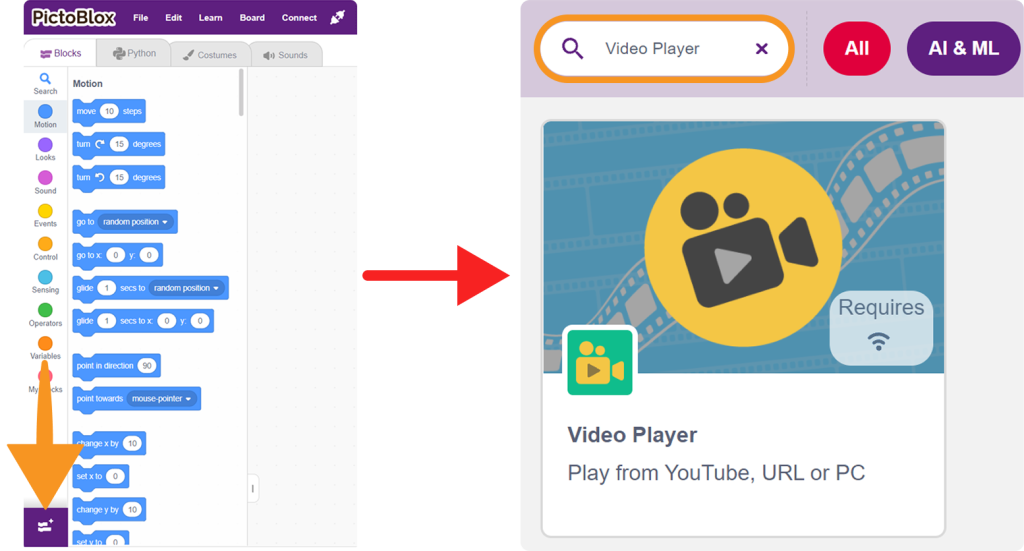Click the magnifier icon in extension search
This screenshot has width=1024, height=551.
tap(572, 48)
